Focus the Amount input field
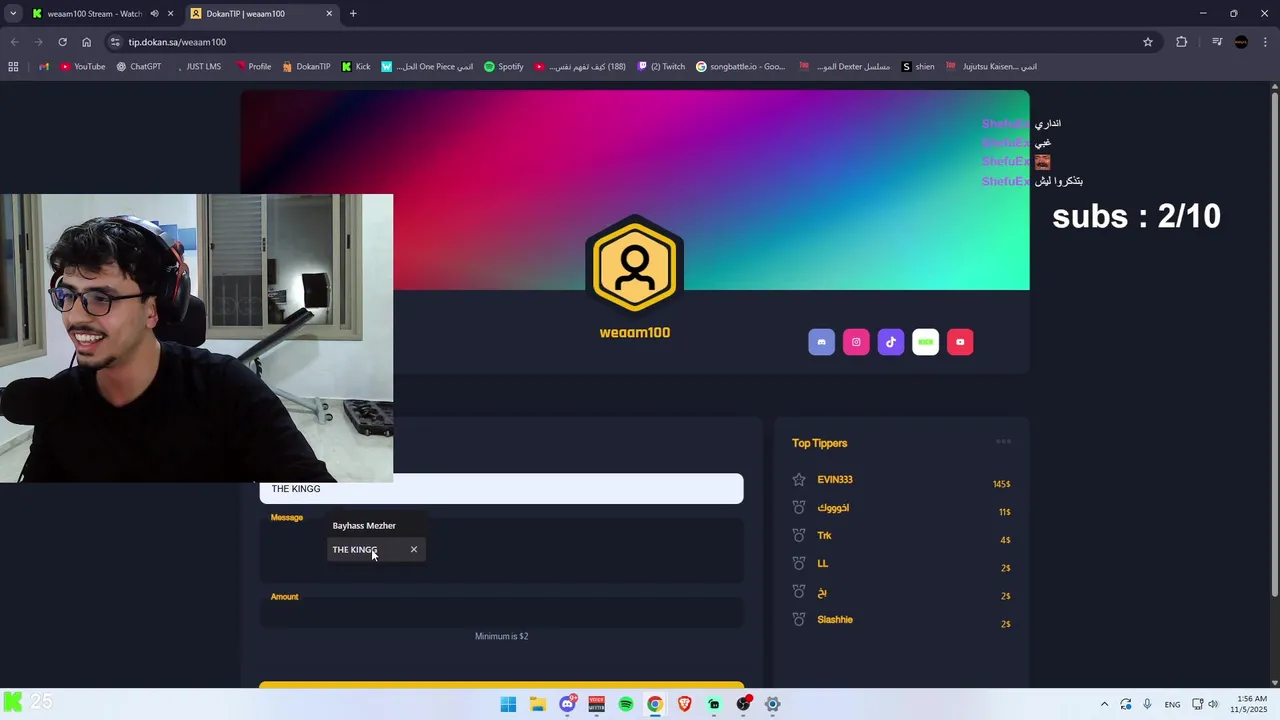Screen dimensions: 1280x720 click(x=501, y=613)
